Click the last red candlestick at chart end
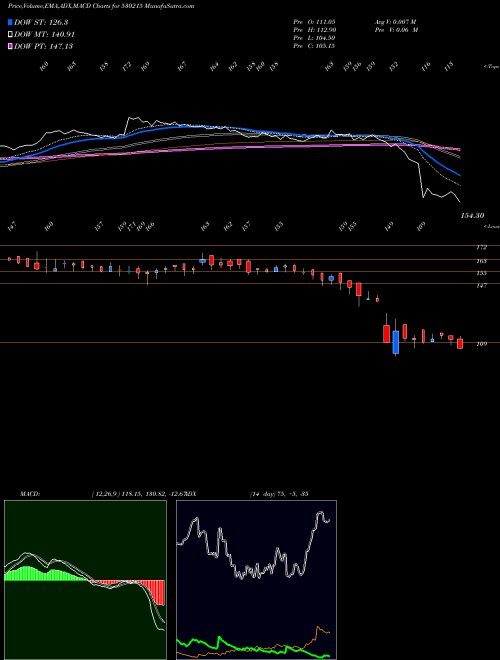 (x=460, y=343)
